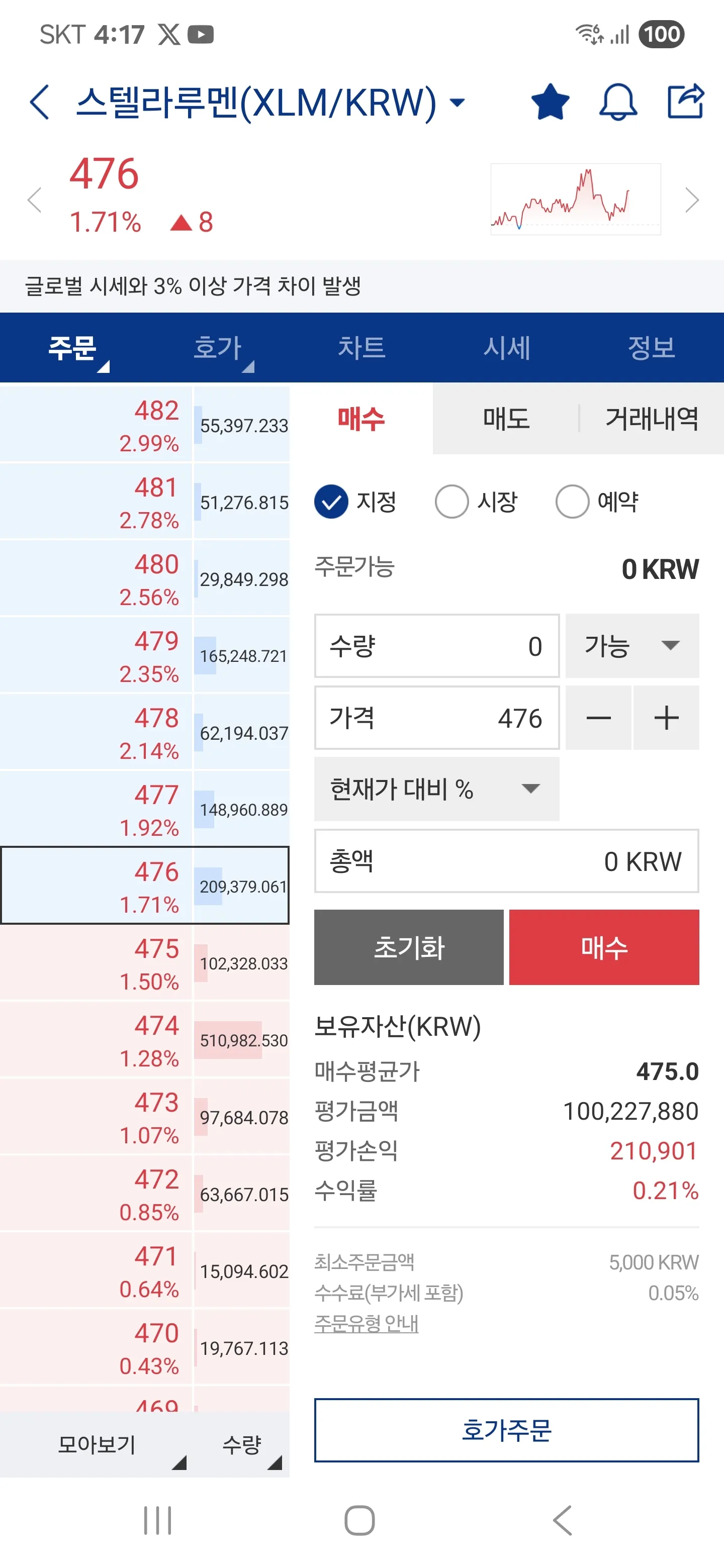
Task: Go to previous coin with left chevron
Action: click(x=35, y=200)
